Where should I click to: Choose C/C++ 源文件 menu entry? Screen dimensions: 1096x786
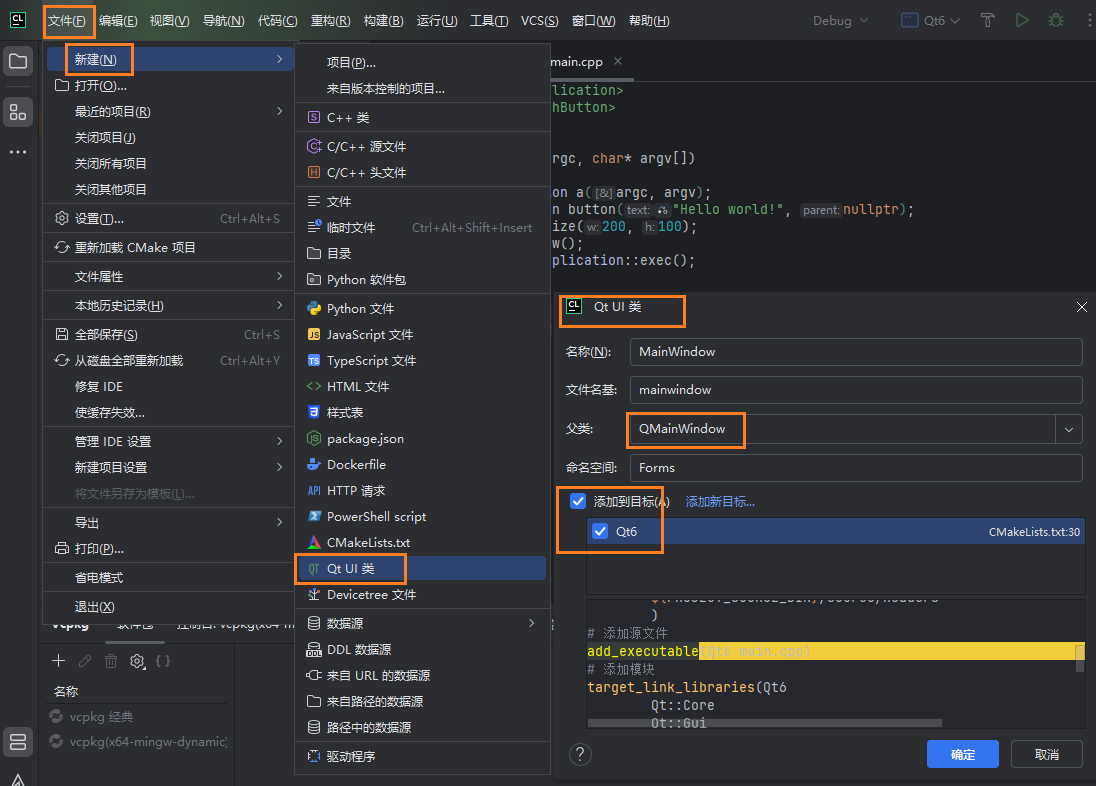[x=366, y=146]
